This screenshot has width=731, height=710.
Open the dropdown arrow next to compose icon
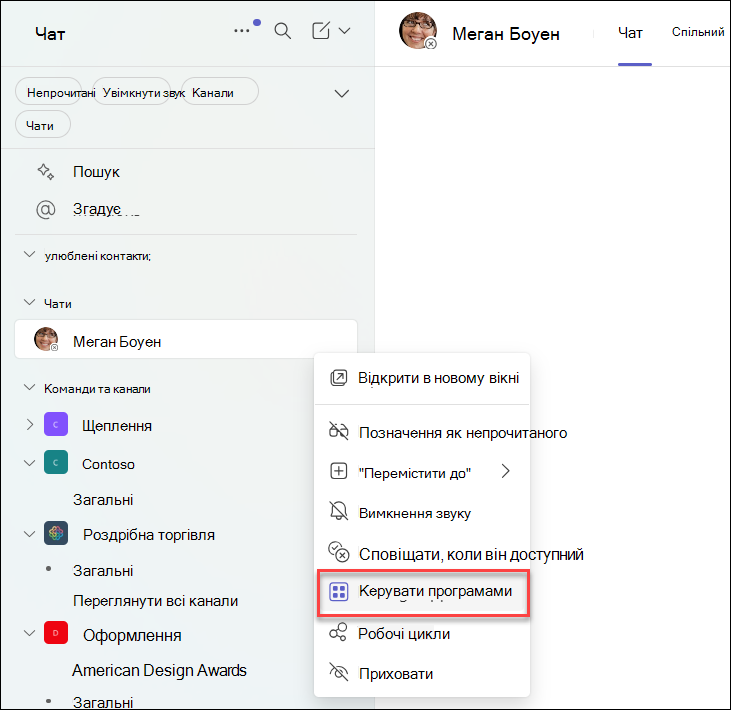coord(345,31)
